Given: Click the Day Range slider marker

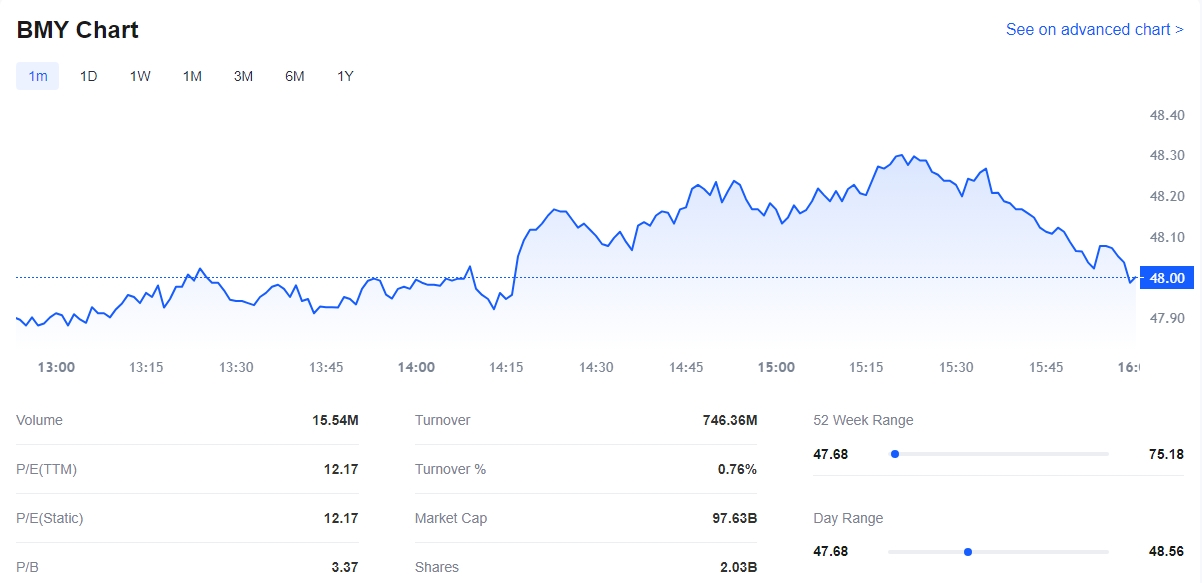Looking at the screenshot, I should pyautogui.click(x=967, y=552).
